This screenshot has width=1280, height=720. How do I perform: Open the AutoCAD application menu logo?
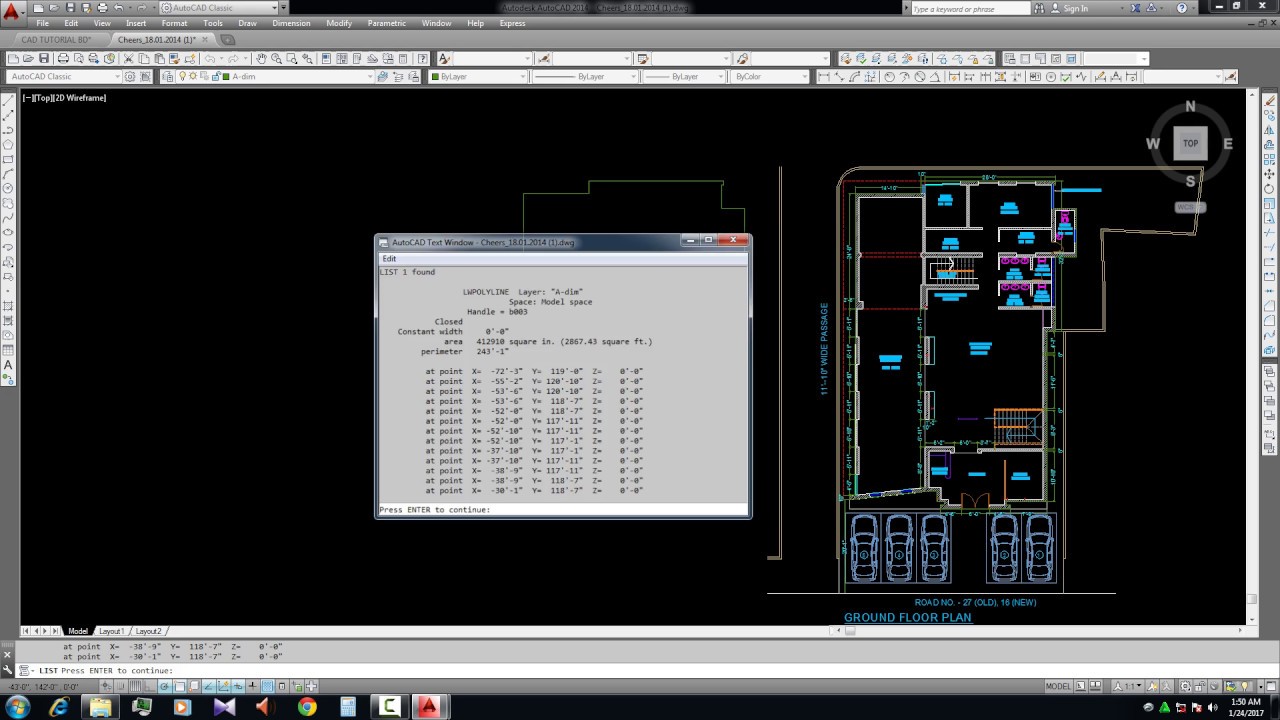click(10, 12)
